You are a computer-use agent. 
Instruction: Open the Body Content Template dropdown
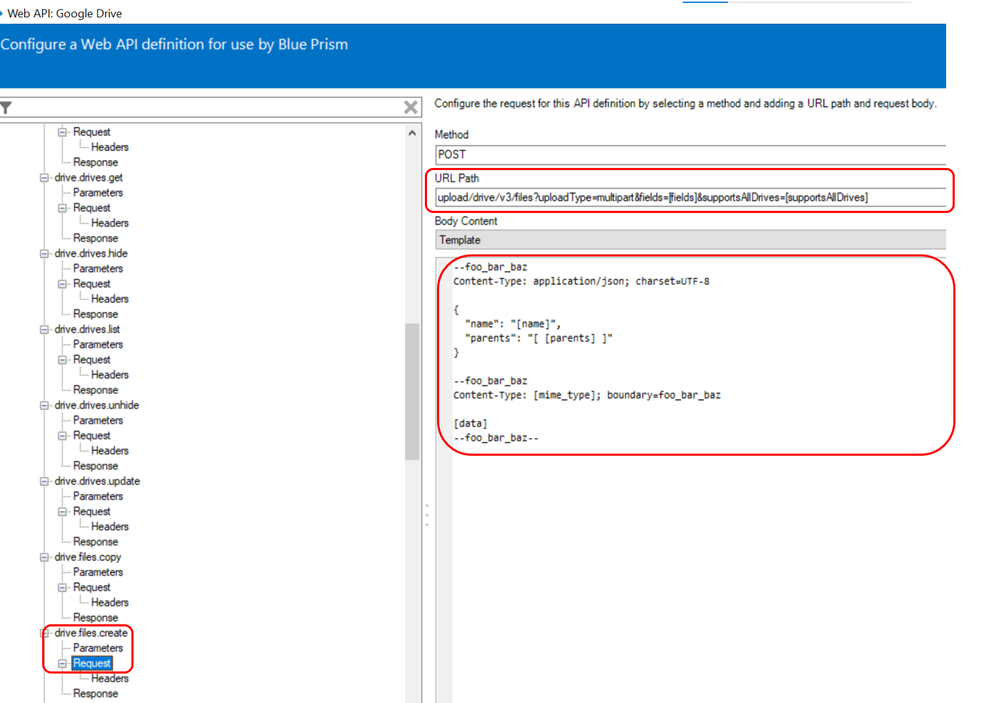click(691, 240)
